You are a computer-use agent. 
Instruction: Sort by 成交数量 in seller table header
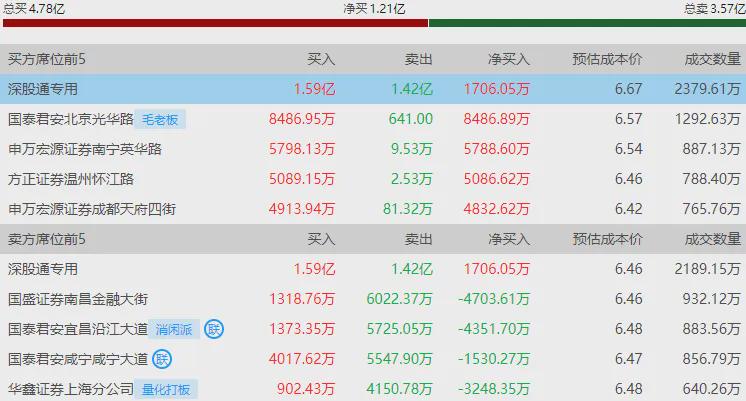coord(713,239)
